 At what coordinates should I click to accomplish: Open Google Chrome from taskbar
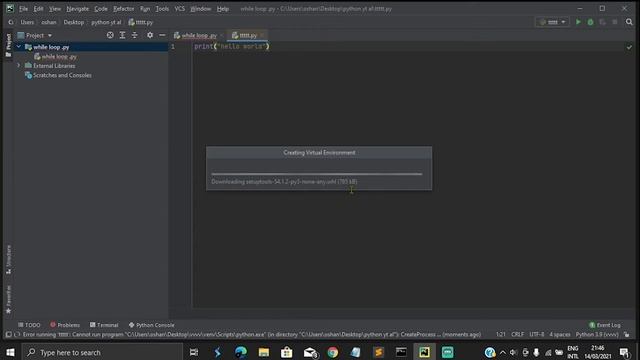pos(333,352)
